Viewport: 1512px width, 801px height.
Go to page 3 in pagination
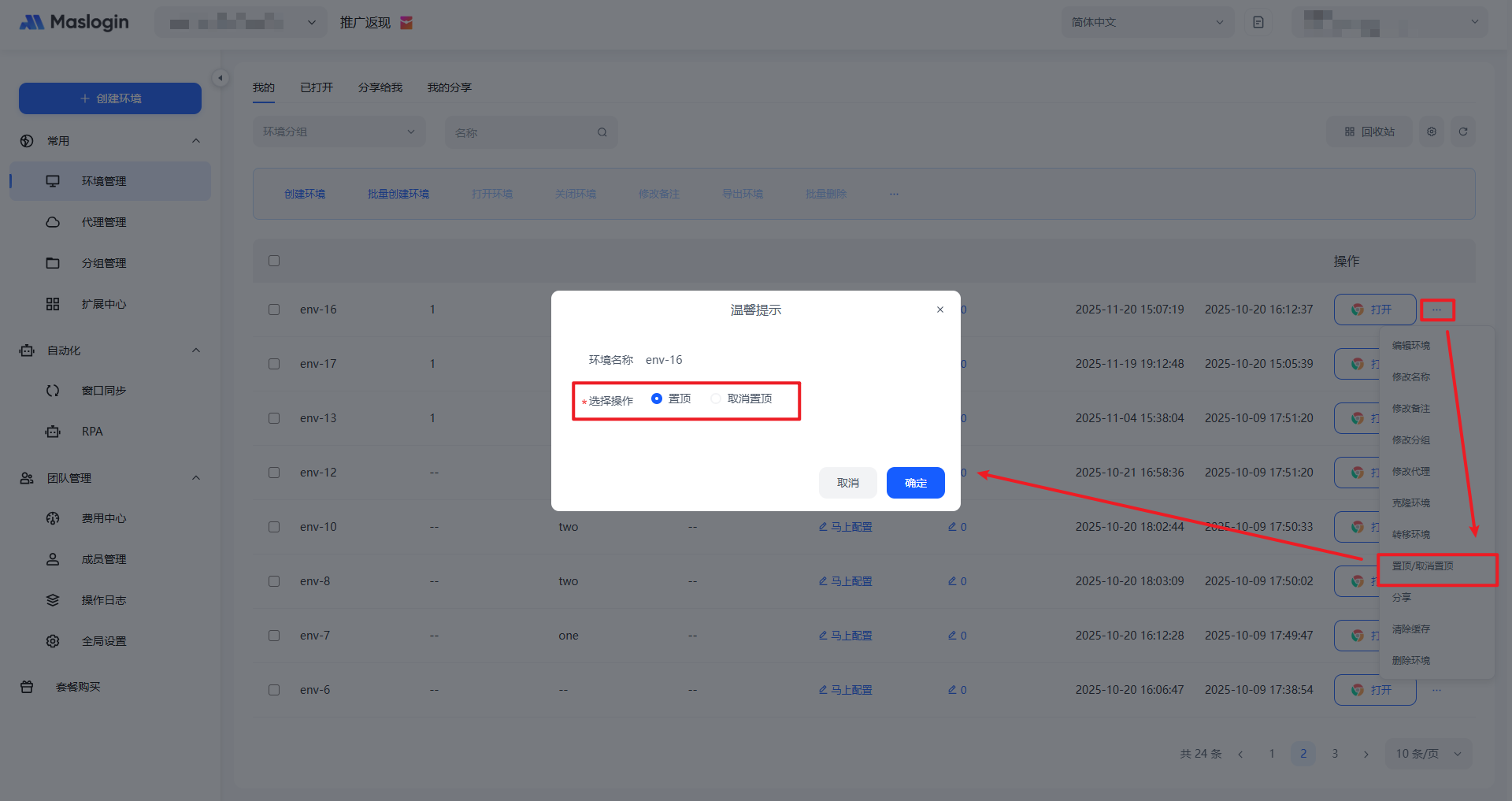pyautogui.click(x=1335, y=754)
